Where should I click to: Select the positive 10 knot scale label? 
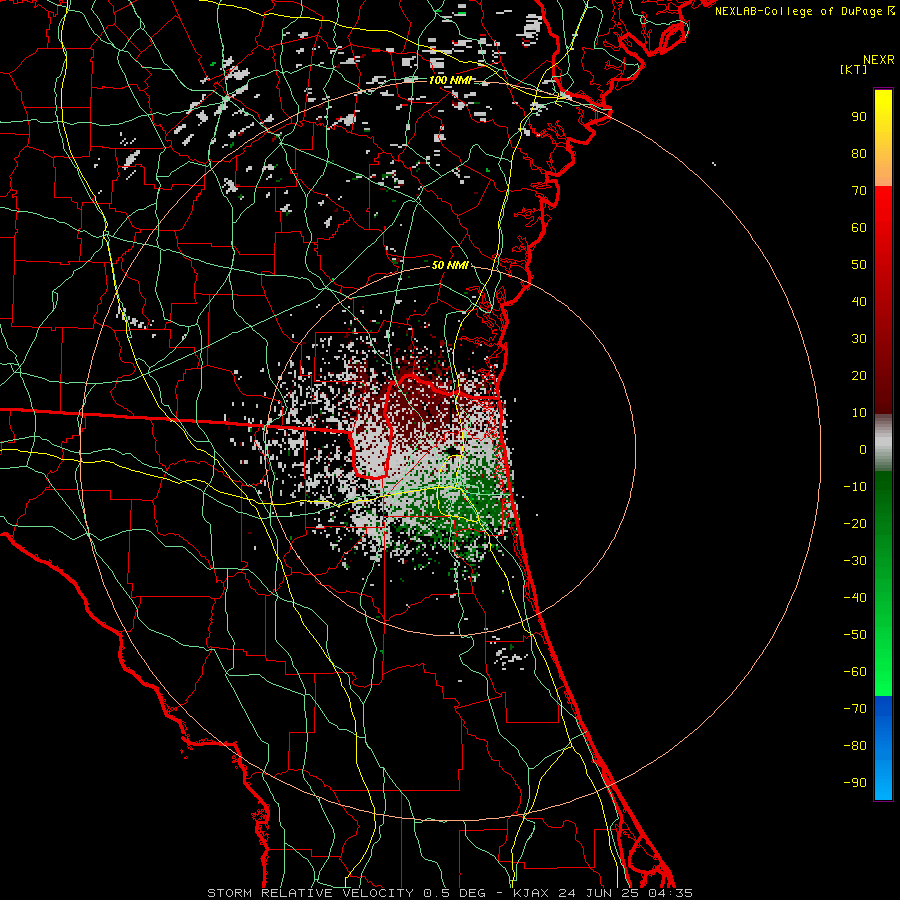(x=859, y=413)
